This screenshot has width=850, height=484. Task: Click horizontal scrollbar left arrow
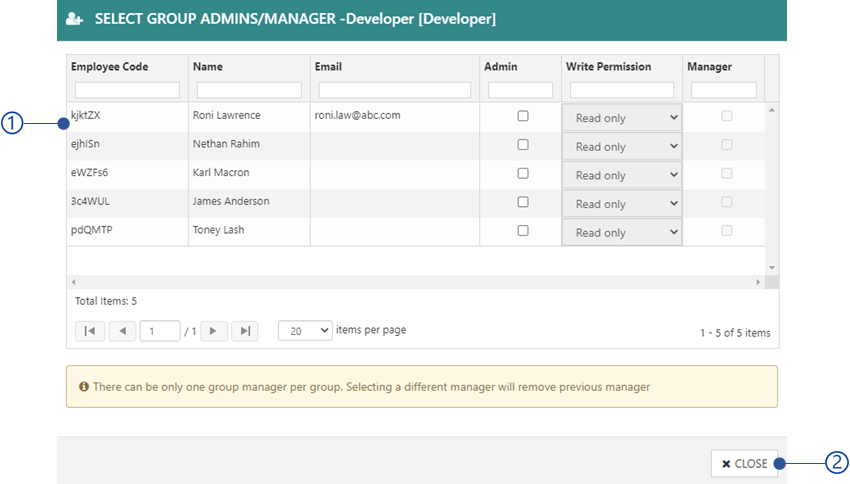click(x=74, y=282)
